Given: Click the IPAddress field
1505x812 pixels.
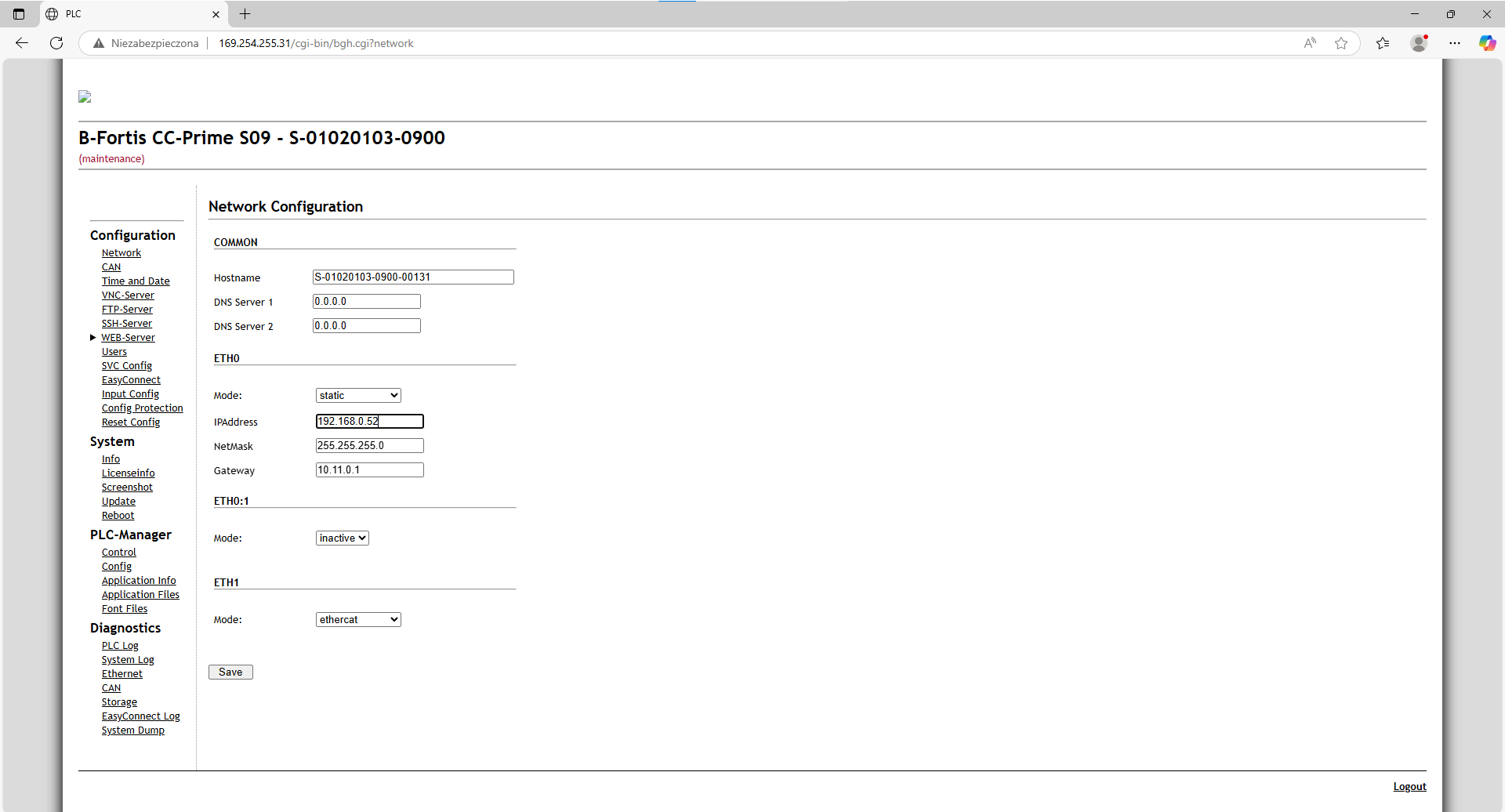Looking at the screenshot, I should pos(370,422).
